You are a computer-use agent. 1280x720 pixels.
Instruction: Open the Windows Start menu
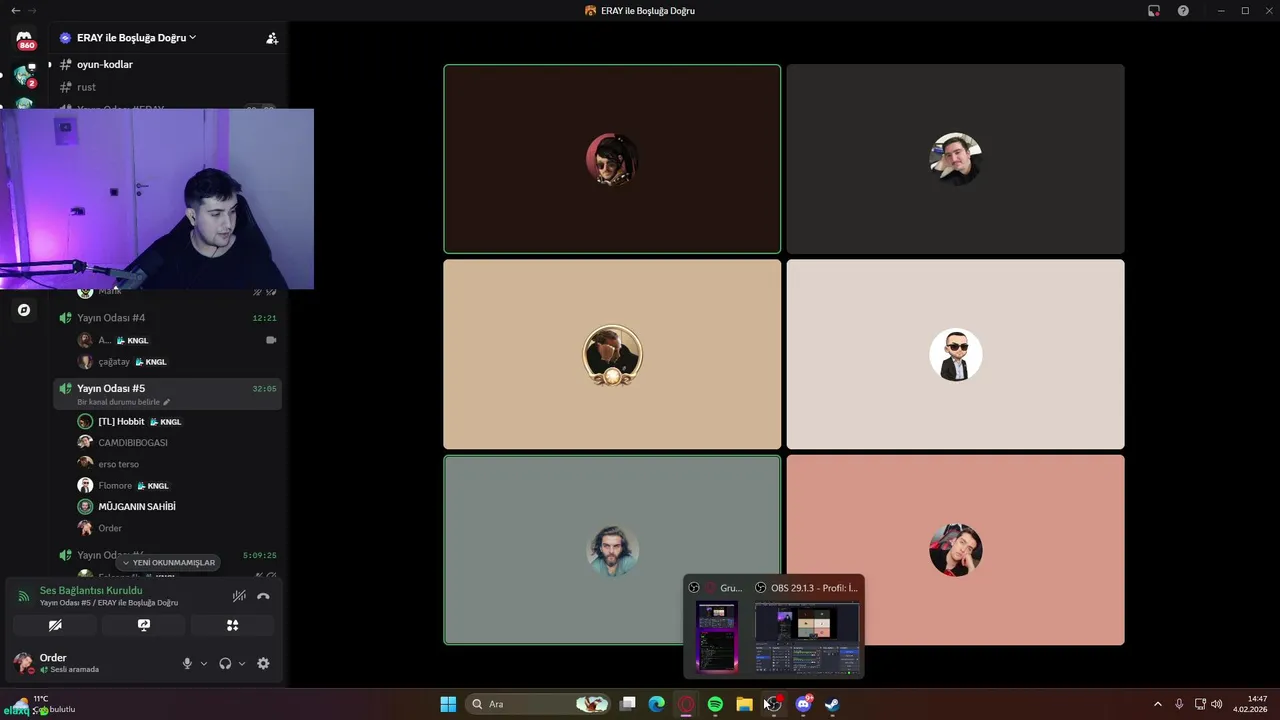(x=448, y=704)
